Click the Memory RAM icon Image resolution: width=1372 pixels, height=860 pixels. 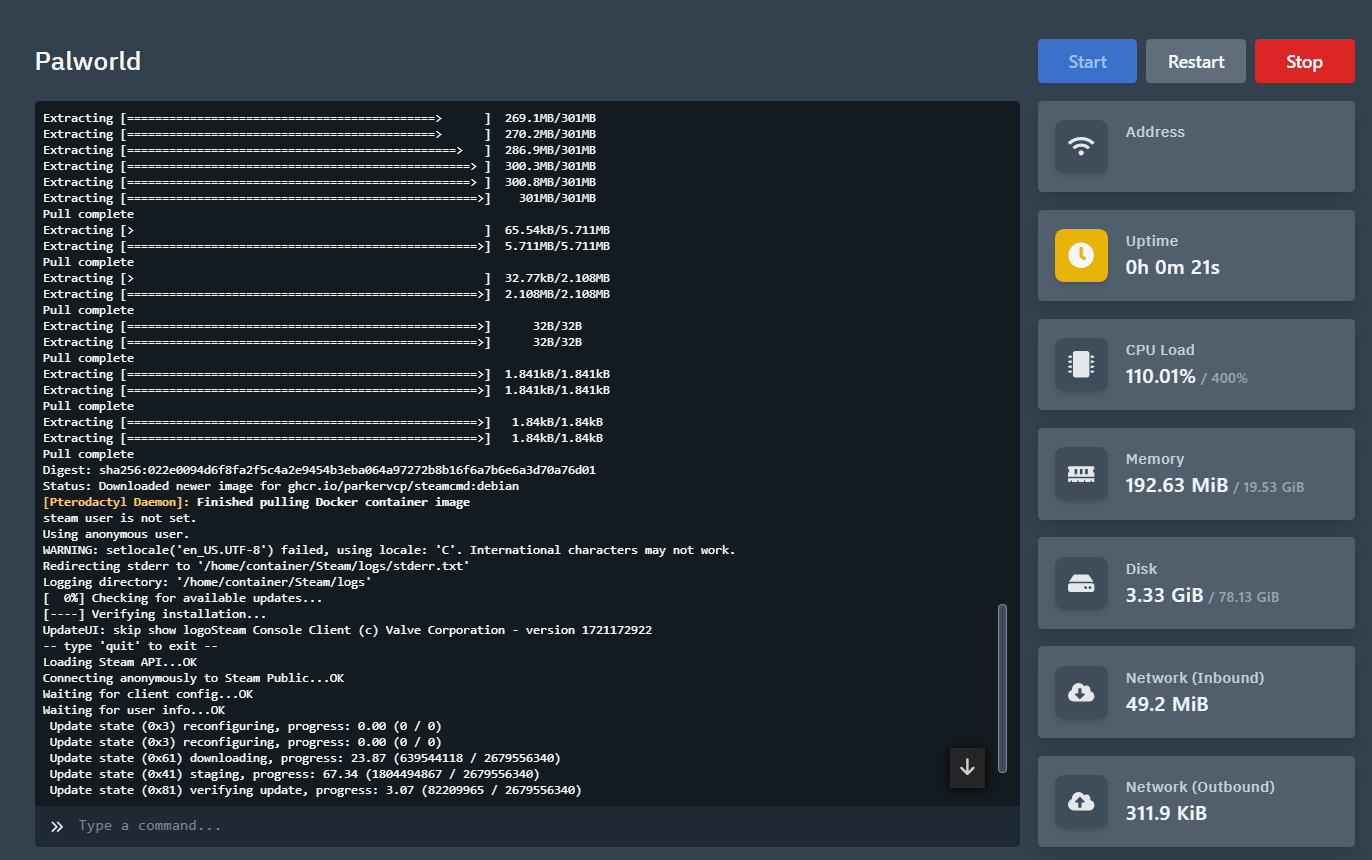click(x=1081, y=473)
